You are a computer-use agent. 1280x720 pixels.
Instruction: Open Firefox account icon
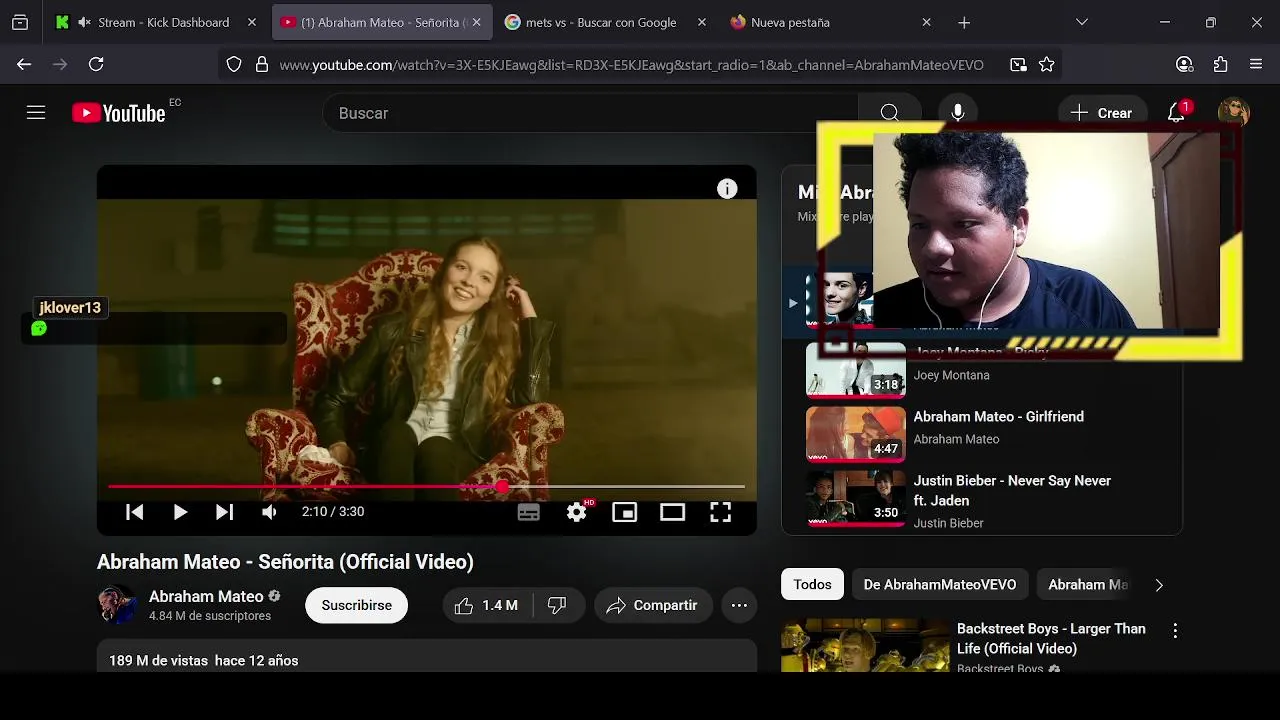click(x=1184, y=64)
